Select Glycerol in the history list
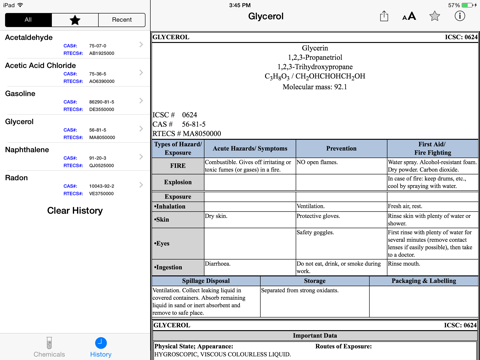 pyautogui.click(x=75, y=129)
